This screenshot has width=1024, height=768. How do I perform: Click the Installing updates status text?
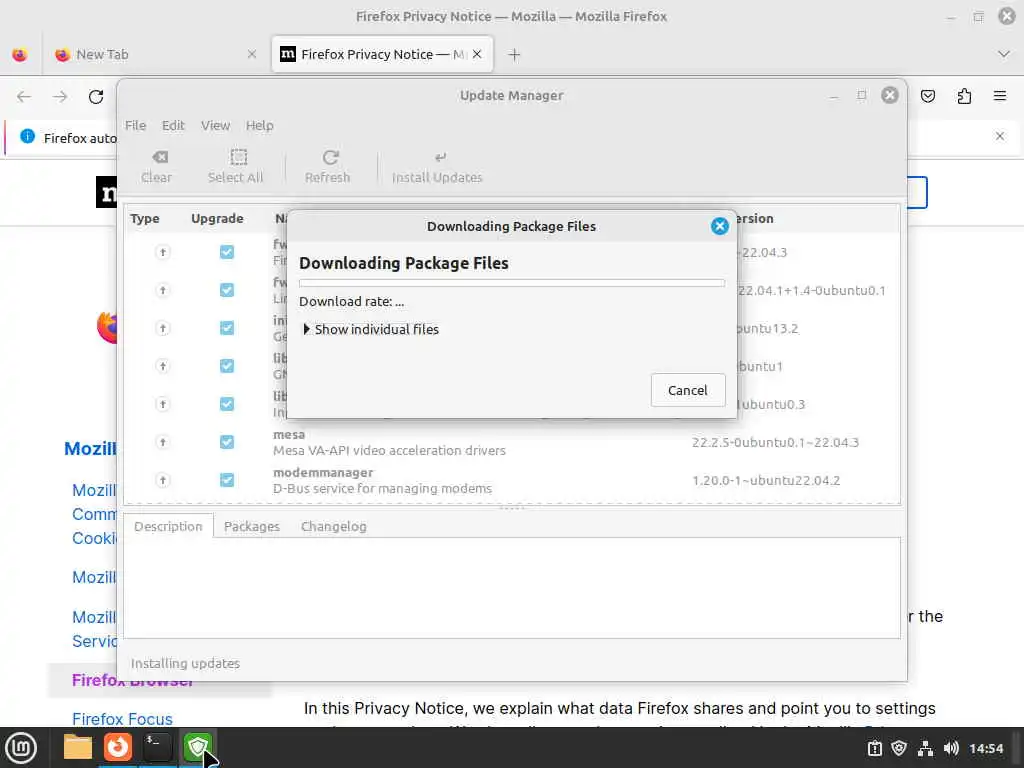click(185, 664)
